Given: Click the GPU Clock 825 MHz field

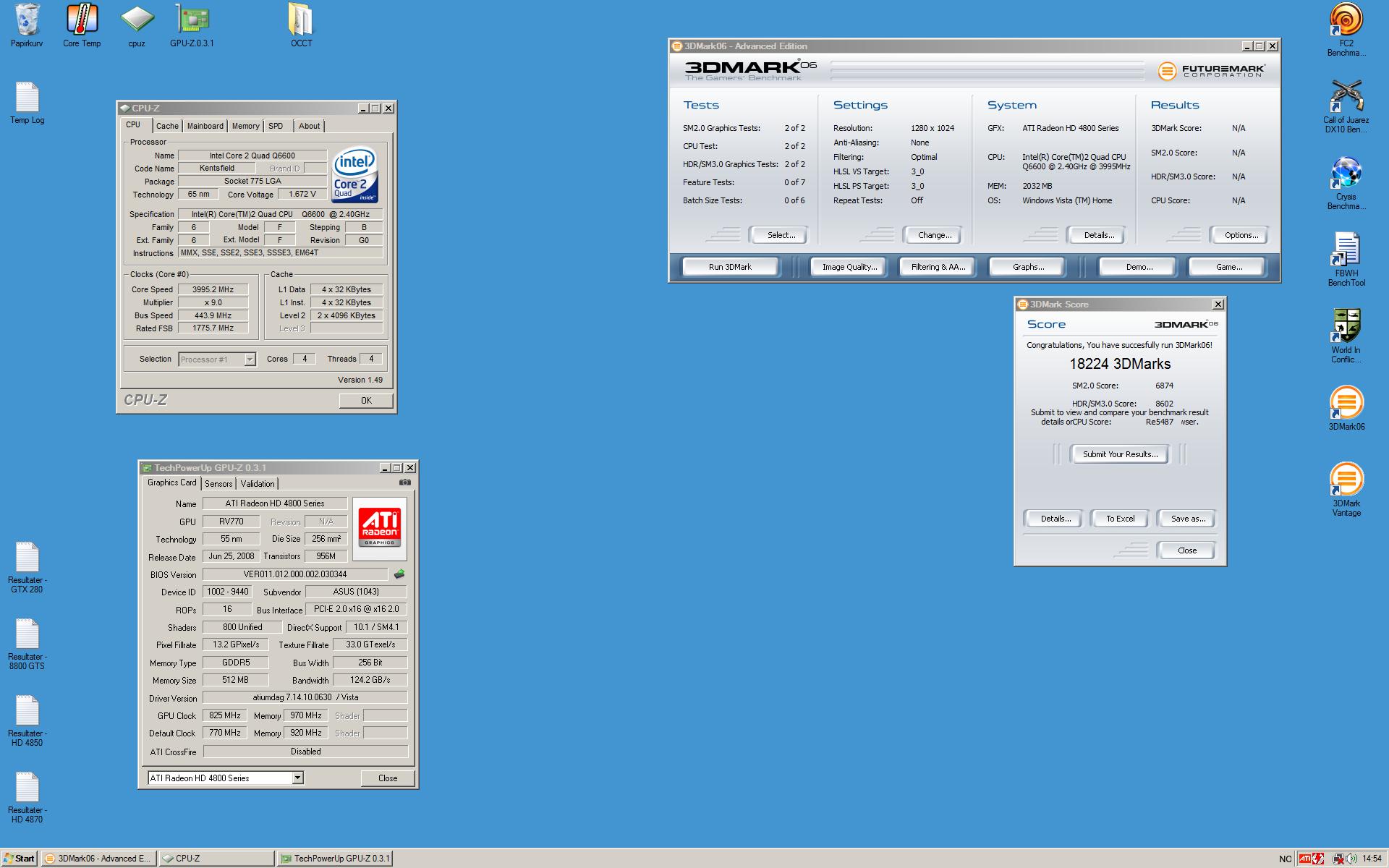Looking at the screenshot, I should pos(224,715).
